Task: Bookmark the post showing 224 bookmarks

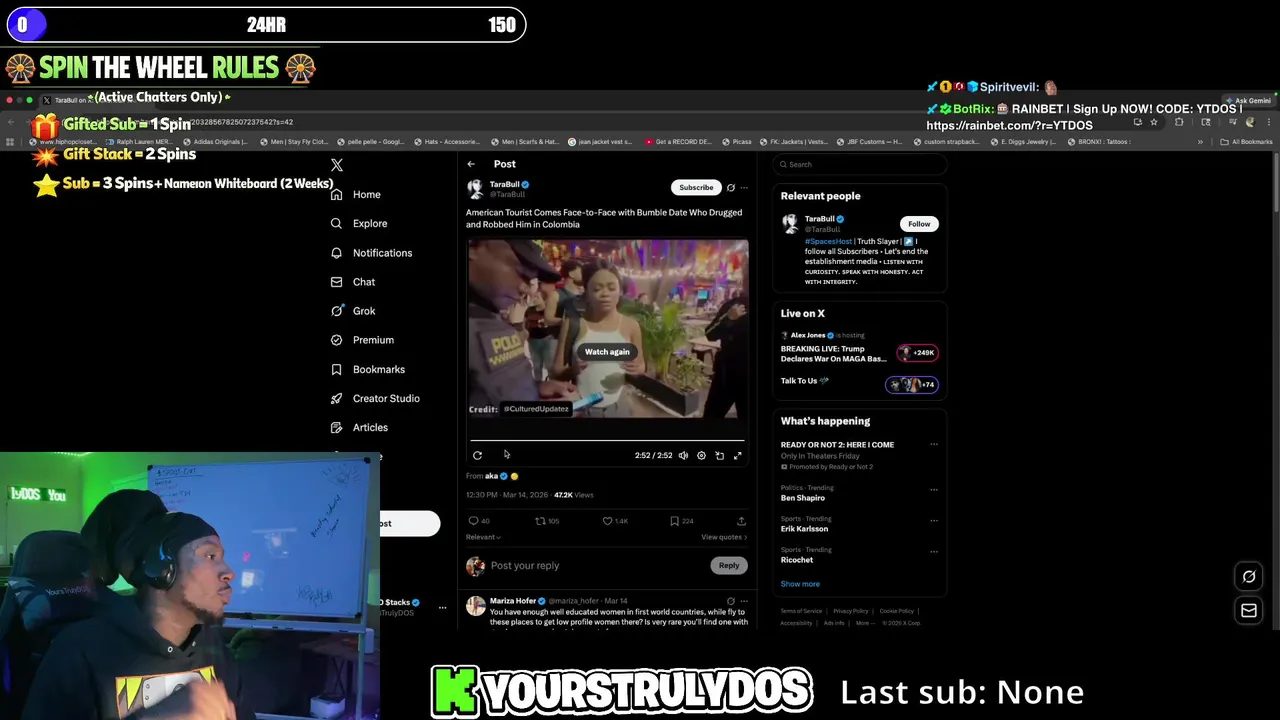Action: click(675, 521)
